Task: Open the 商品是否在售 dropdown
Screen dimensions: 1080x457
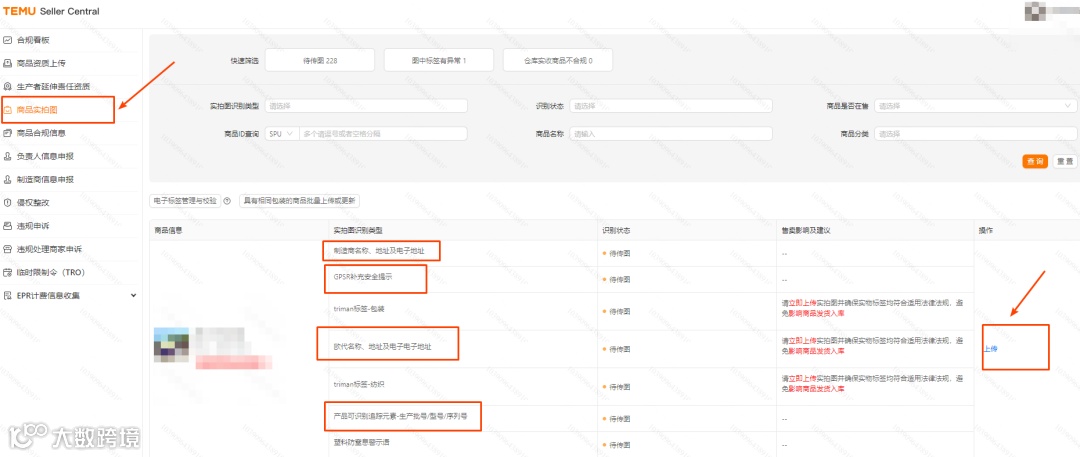Action: coord(975,106)
